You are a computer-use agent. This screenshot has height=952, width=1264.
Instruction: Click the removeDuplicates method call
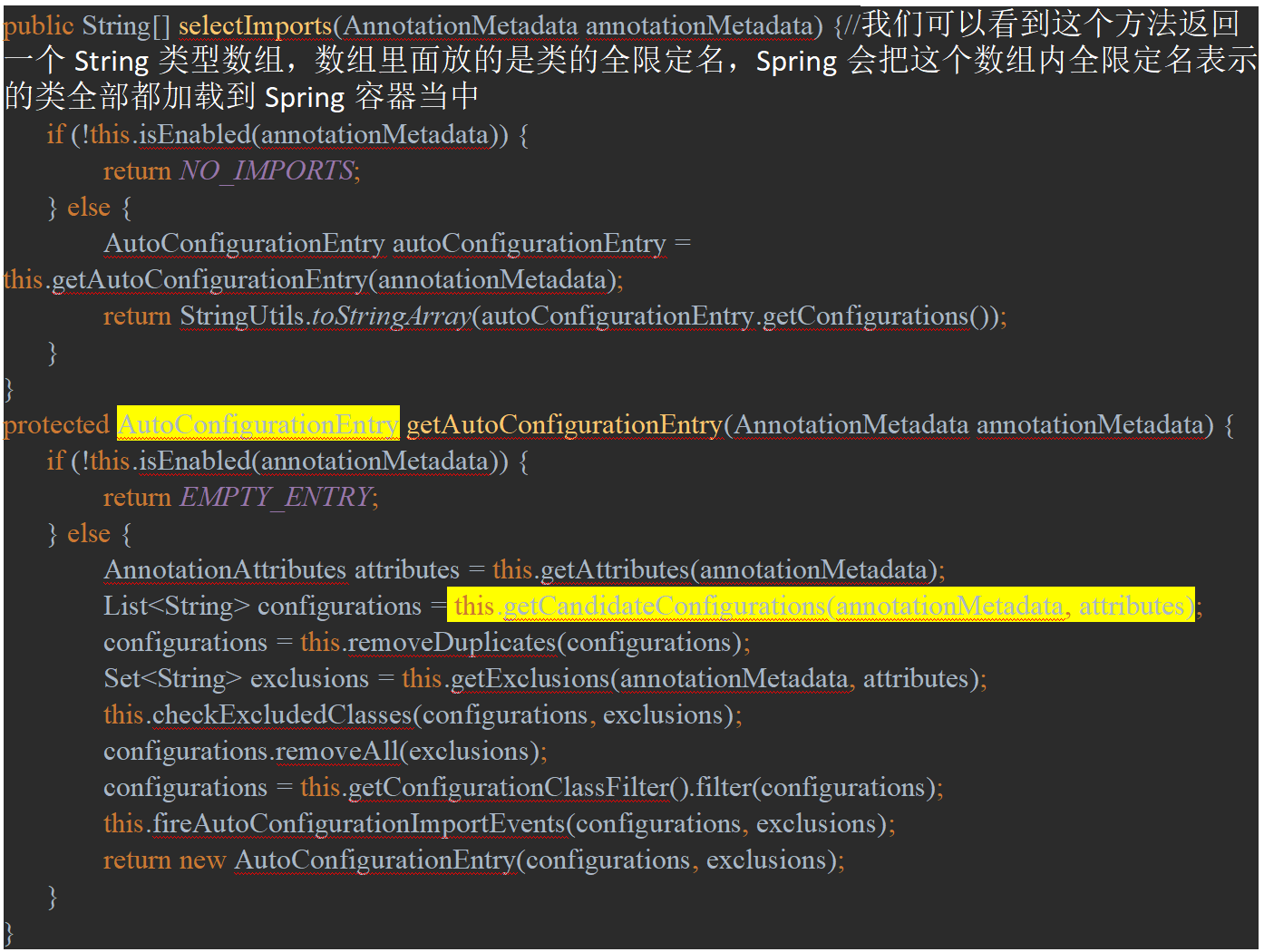click(x=452, y=642)
